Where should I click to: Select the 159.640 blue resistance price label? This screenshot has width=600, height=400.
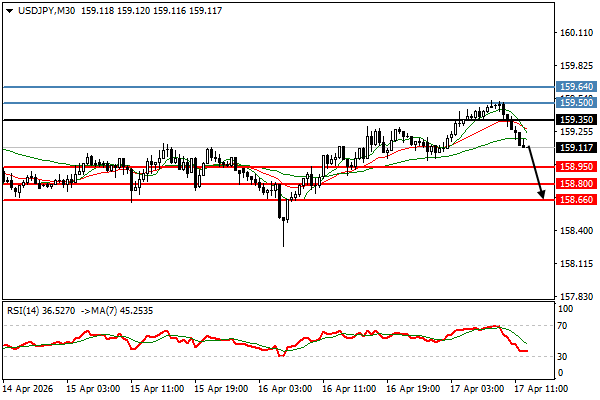(578, 88)
